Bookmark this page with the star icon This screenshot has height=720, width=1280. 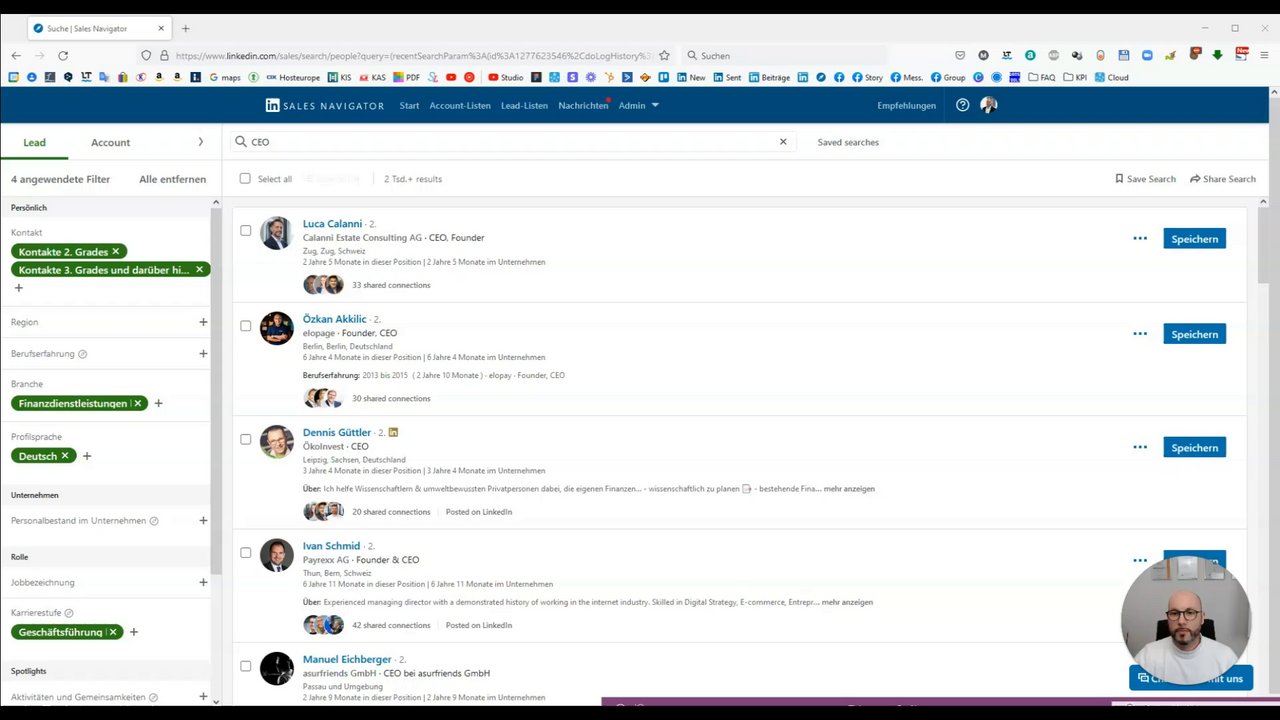point(664,56)
